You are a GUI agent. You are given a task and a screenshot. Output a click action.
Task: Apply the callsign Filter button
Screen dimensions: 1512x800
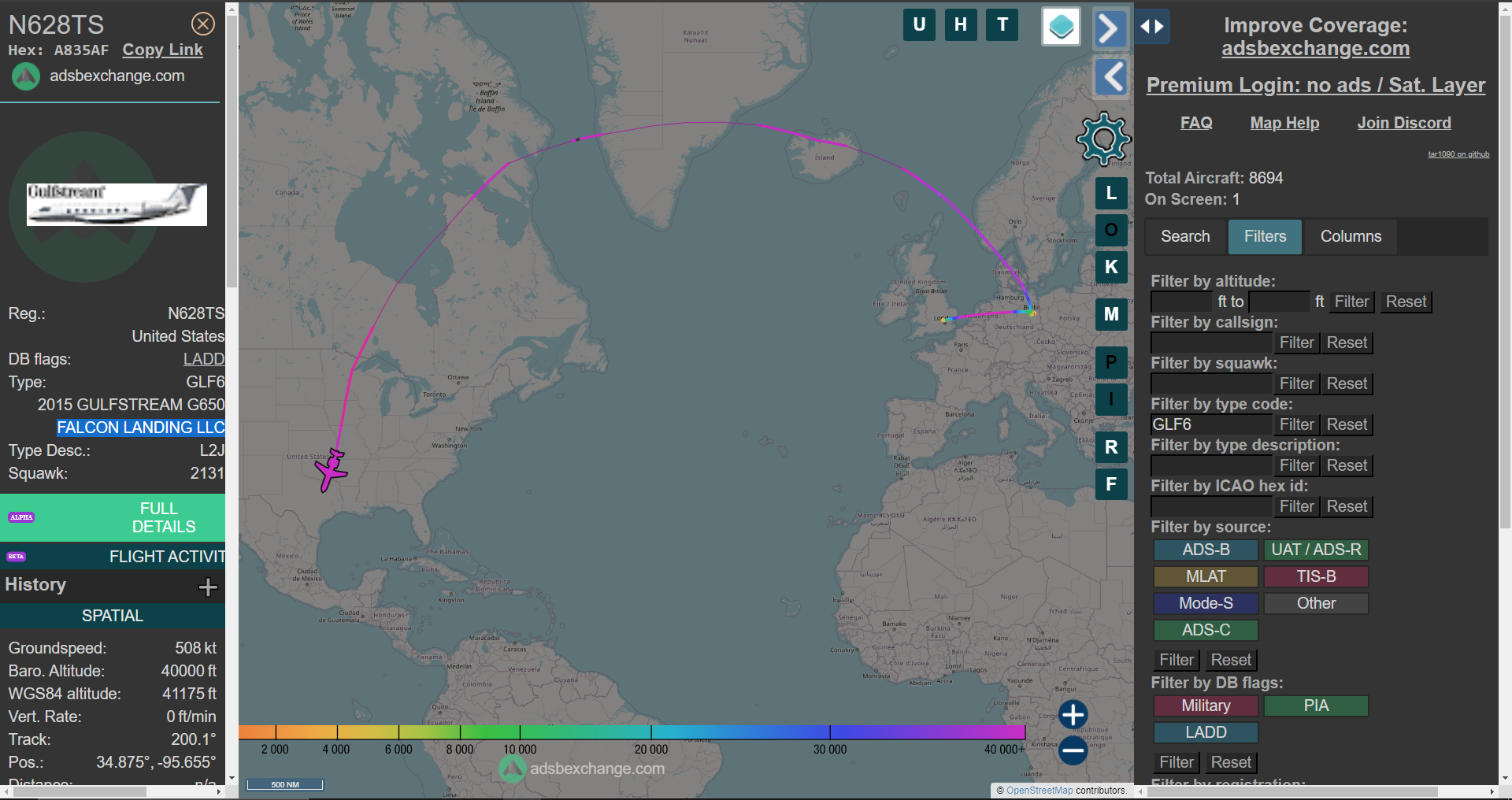tap(1296, 343)
